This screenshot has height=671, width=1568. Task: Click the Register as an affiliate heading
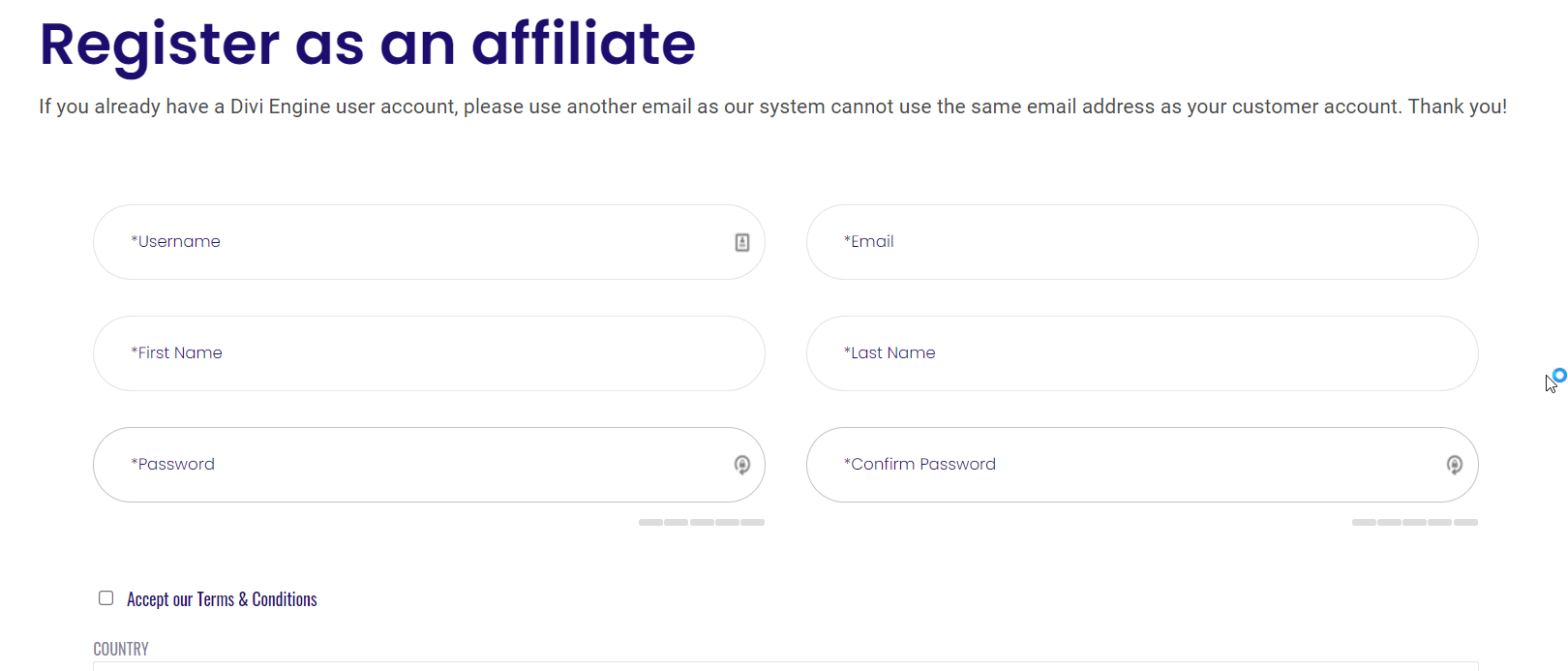pos(368,45)
